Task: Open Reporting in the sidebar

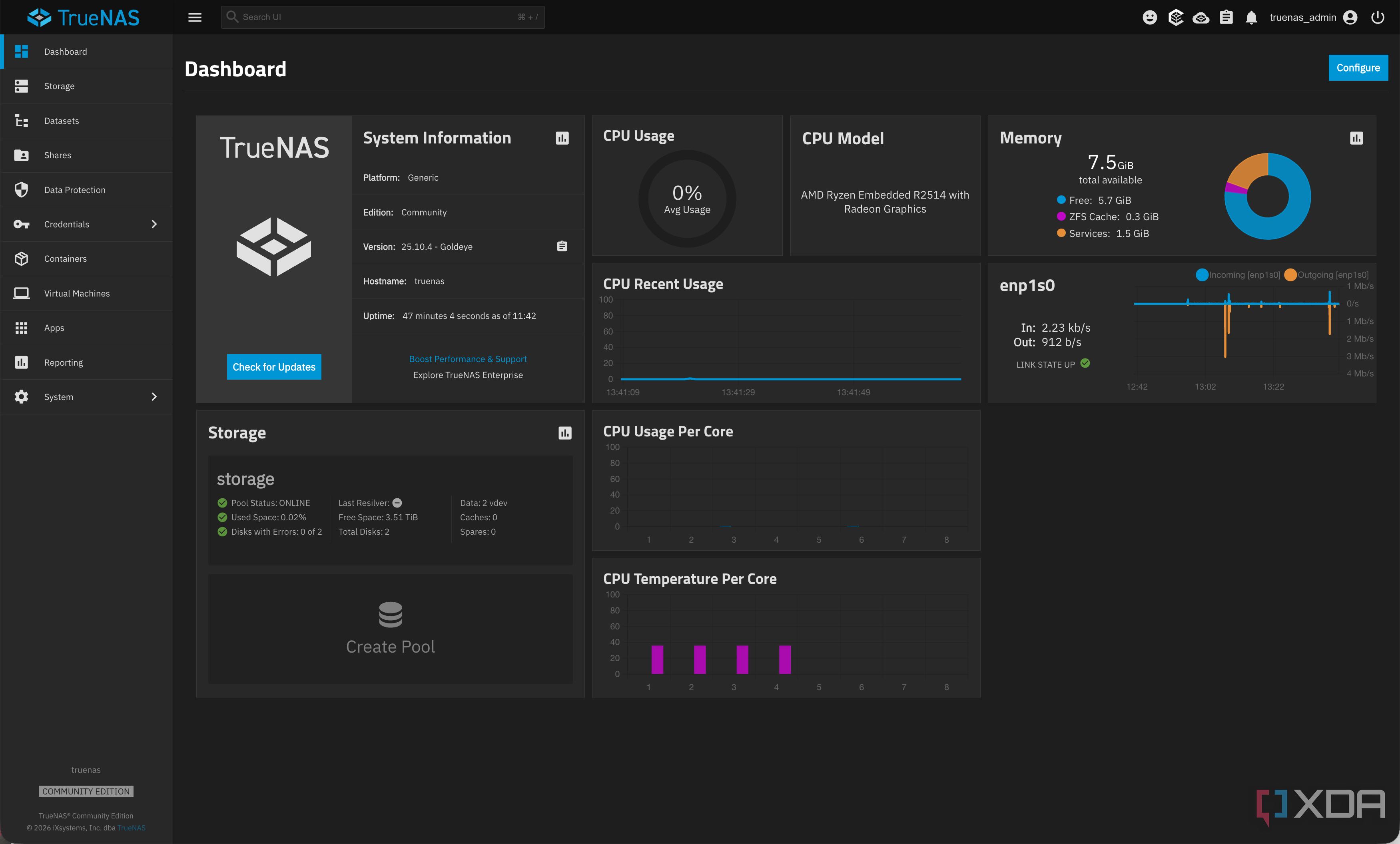Action: (x=86, y=362)
